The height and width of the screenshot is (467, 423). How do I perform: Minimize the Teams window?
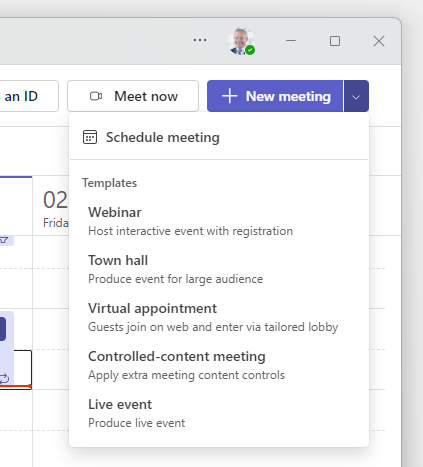click(291, 41)
